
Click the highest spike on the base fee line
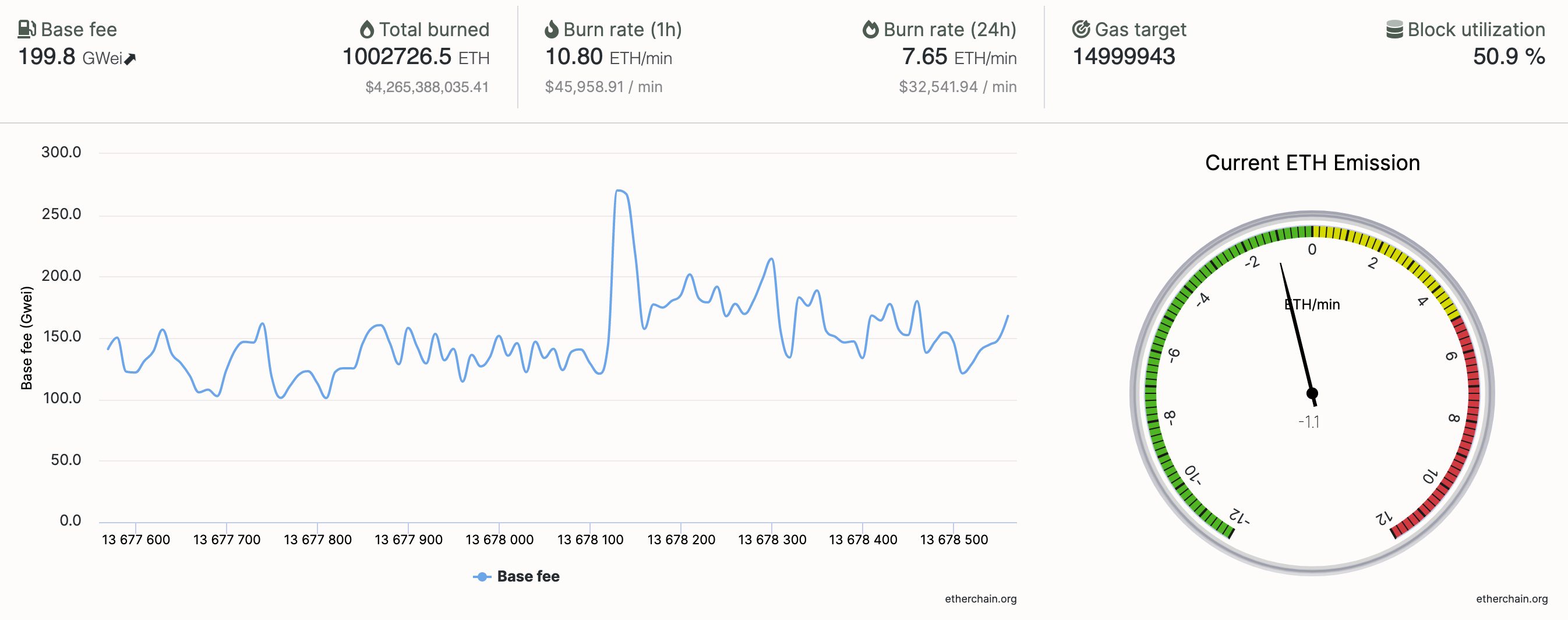pyautogui.click(x=619, y=191)
